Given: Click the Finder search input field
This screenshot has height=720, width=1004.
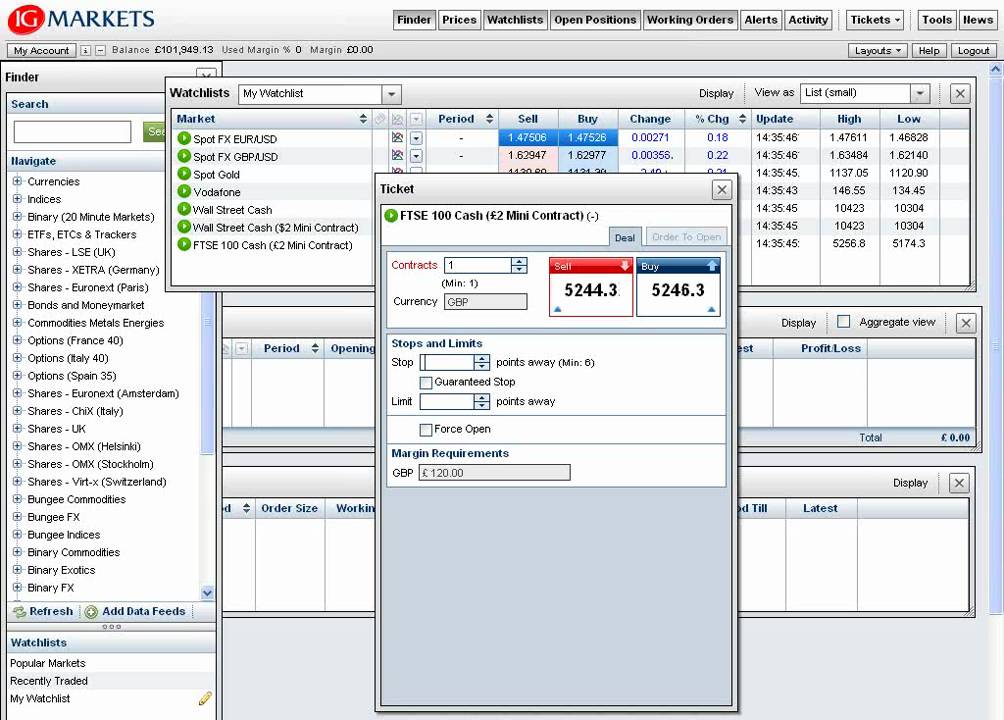Looking at the screenshot, I should [72, 132].
